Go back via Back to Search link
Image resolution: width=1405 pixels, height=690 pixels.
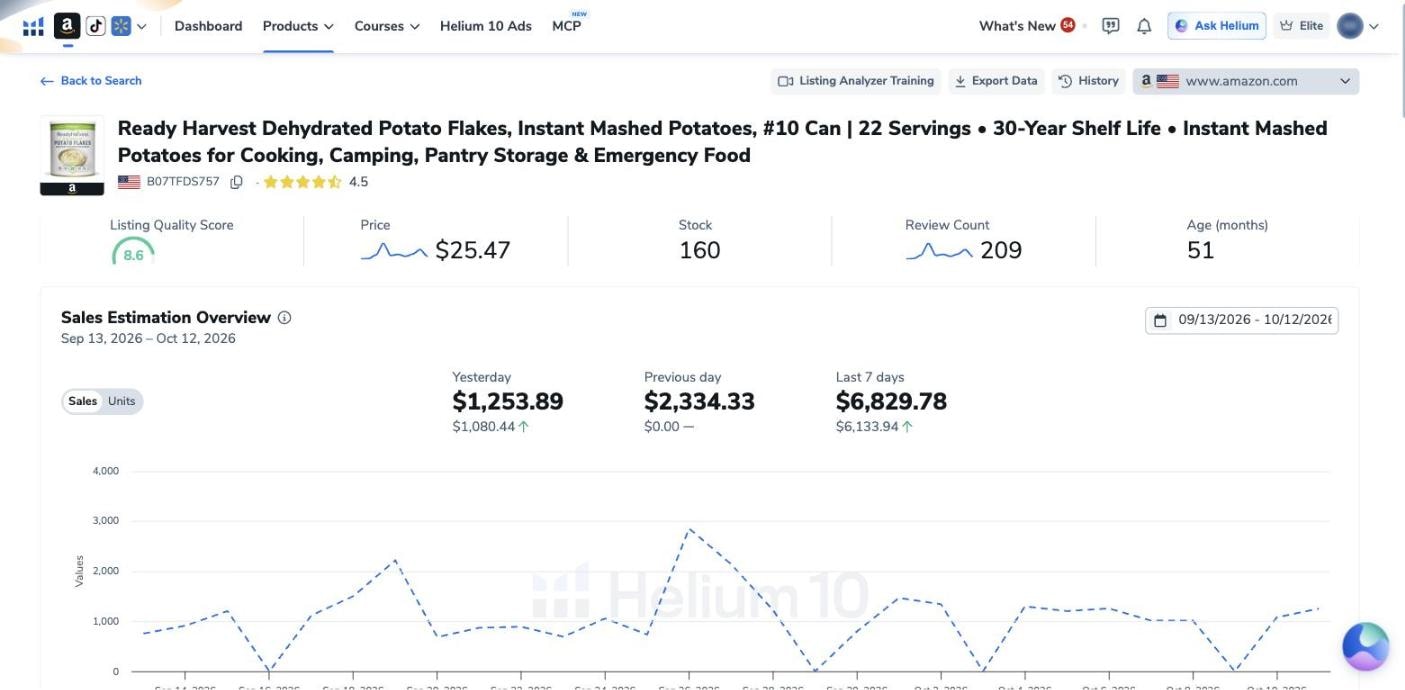click(91, 81)
